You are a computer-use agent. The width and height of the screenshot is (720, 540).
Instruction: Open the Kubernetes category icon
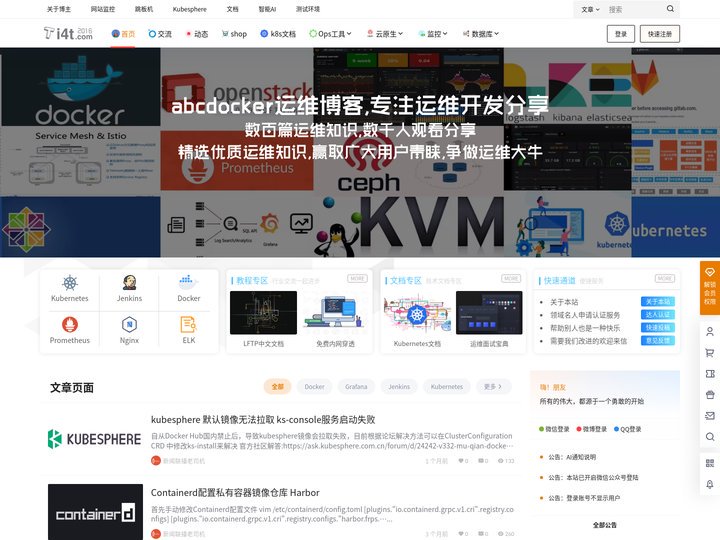coord(69,289)
